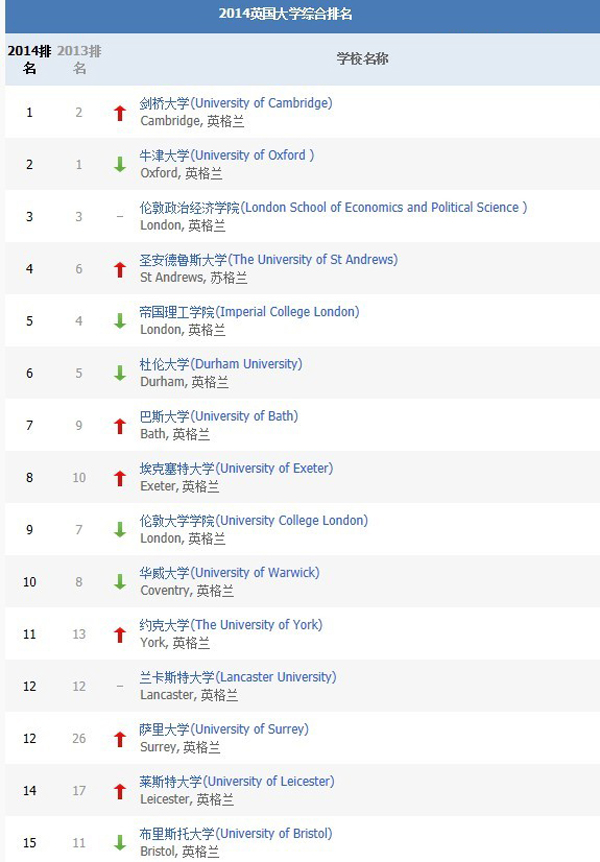
Task: Click green down arrow beside University of Warwick
Action: coord(120,582)
